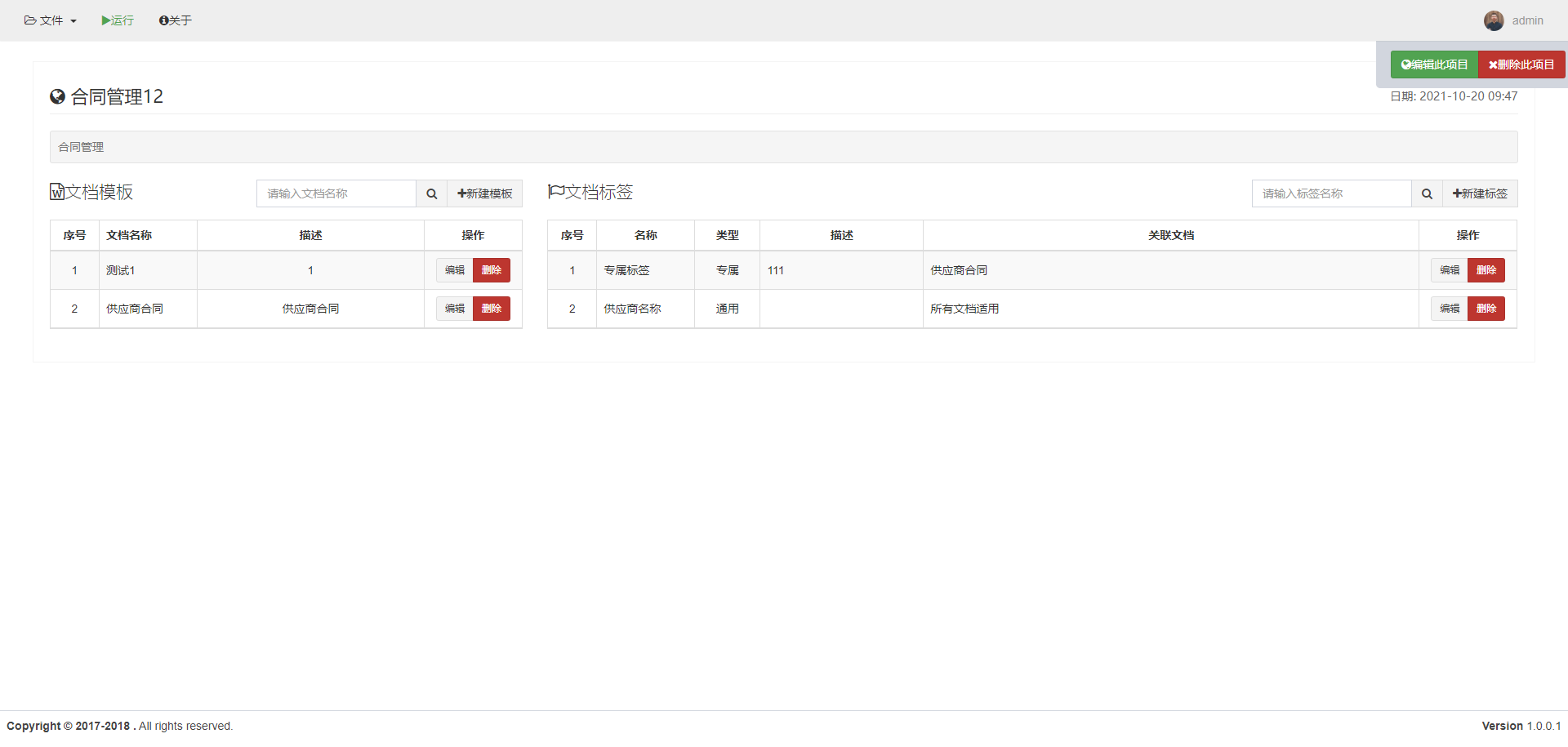Click the 合同管理 description bar text
The image size is (1568, 747).
(x=81, y=147)
